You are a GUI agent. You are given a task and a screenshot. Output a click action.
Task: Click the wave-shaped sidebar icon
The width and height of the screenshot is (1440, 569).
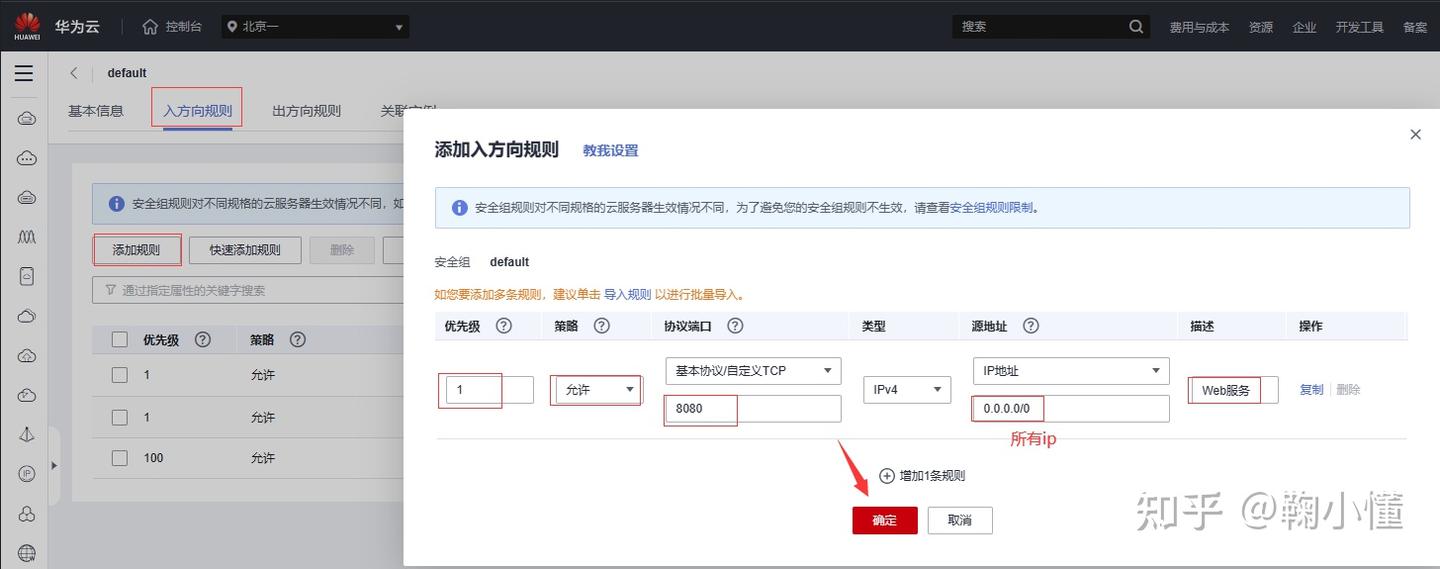pyautogui.click(x=27, y=237)
